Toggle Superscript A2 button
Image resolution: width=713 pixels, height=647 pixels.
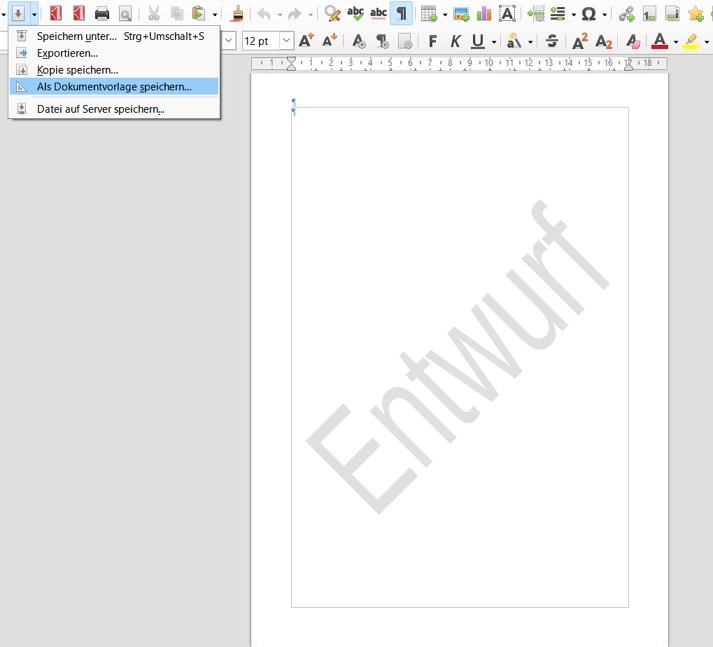pyautogui.click(x=580, y=41)
